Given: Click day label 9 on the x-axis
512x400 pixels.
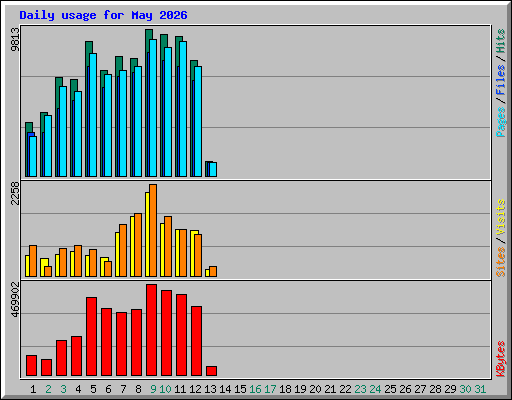Looking at the screenshot, I should (153, 389).
